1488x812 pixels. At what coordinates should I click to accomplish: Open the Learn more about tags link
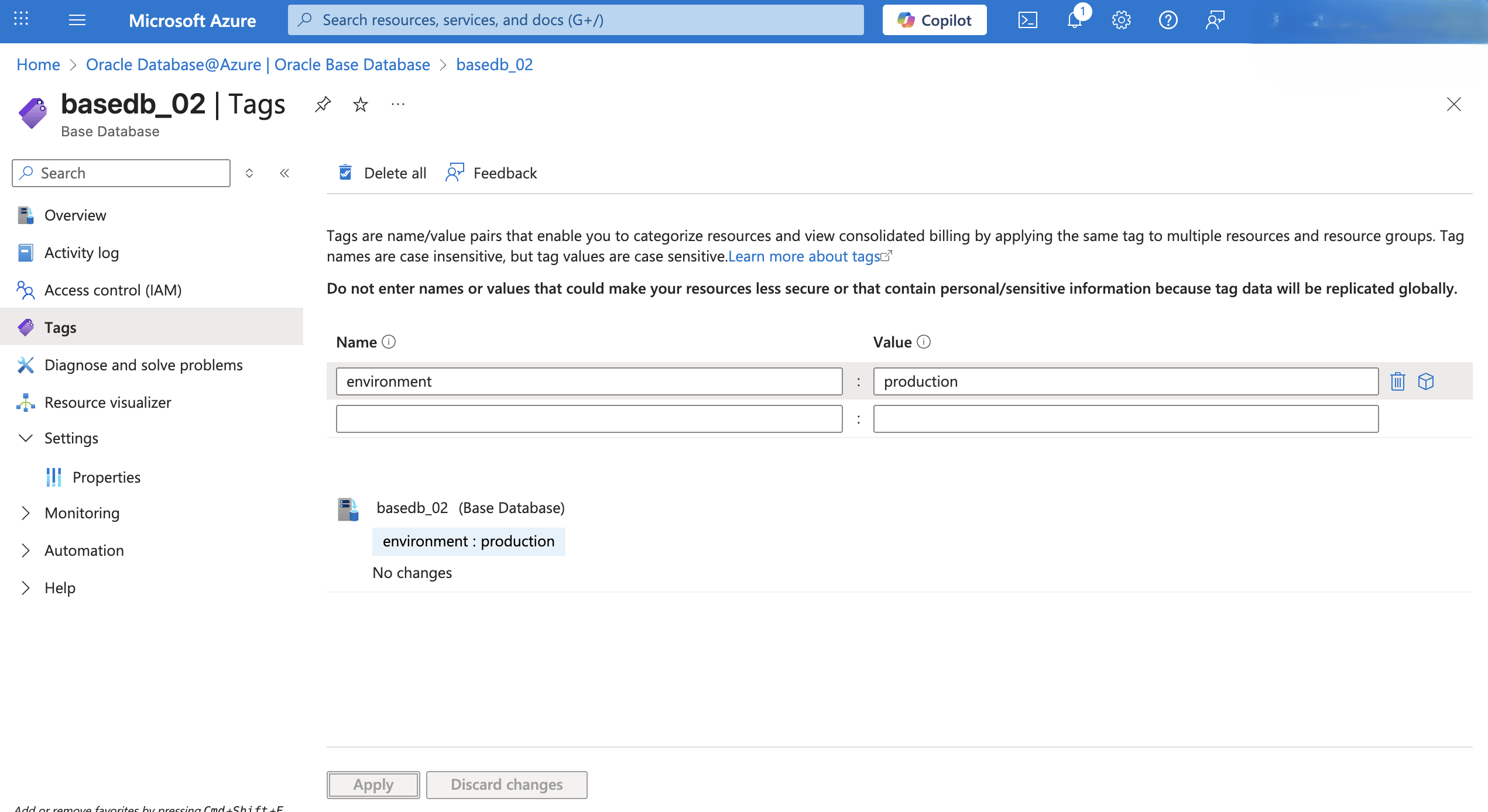(x=805, y=256)
